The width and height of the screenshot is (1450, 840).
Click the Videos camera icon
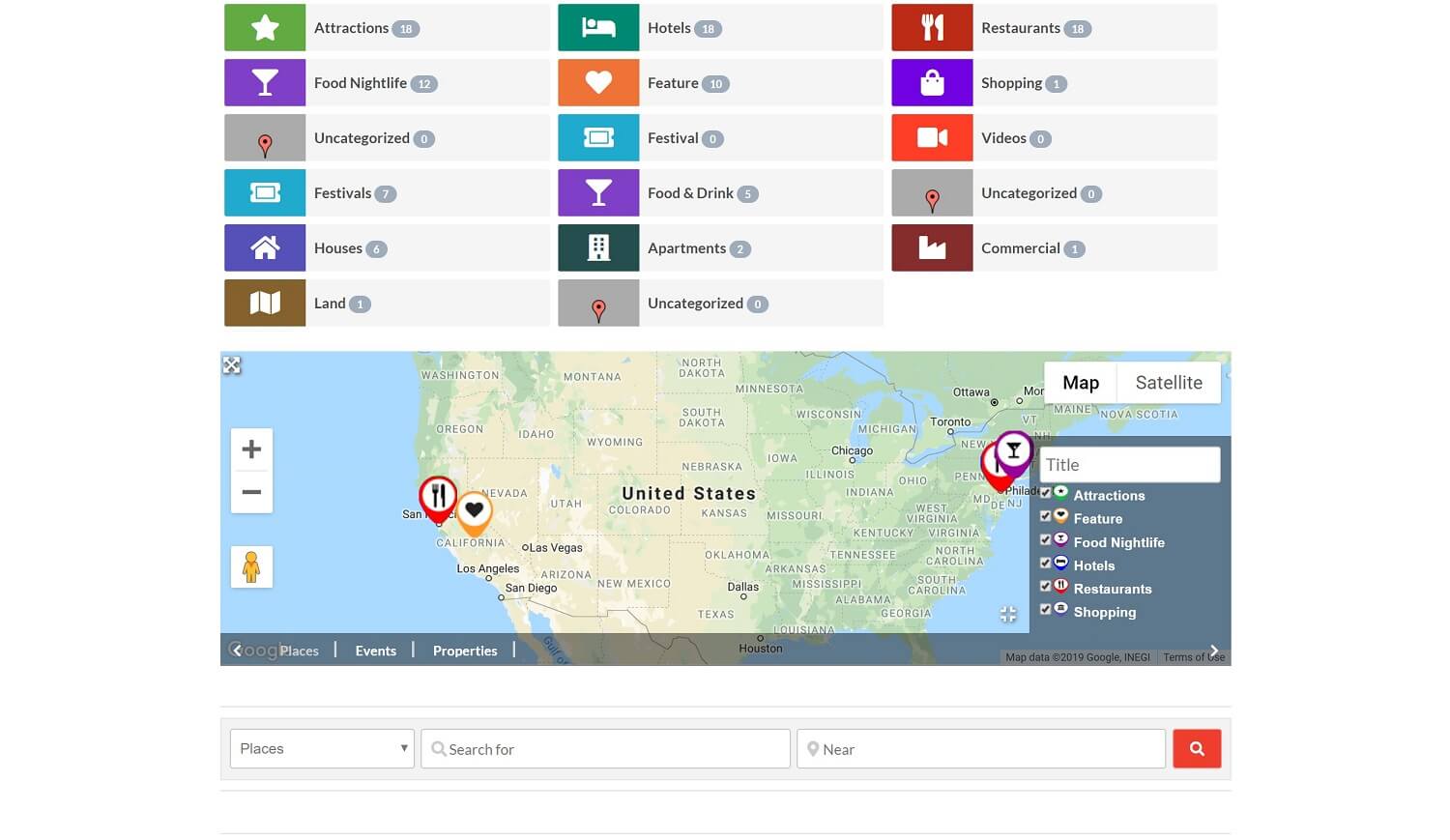931,137
